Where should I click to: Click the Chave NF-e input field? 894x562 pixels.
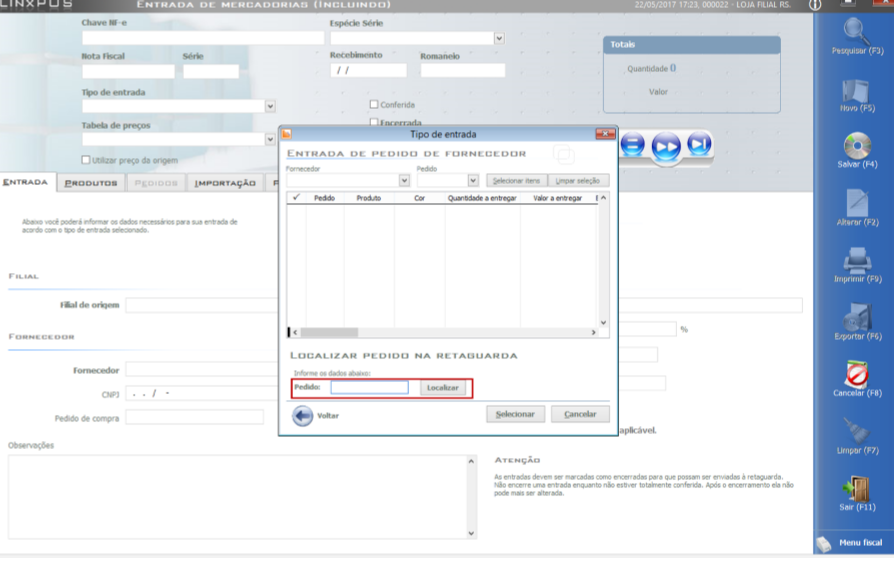(202, 38)
